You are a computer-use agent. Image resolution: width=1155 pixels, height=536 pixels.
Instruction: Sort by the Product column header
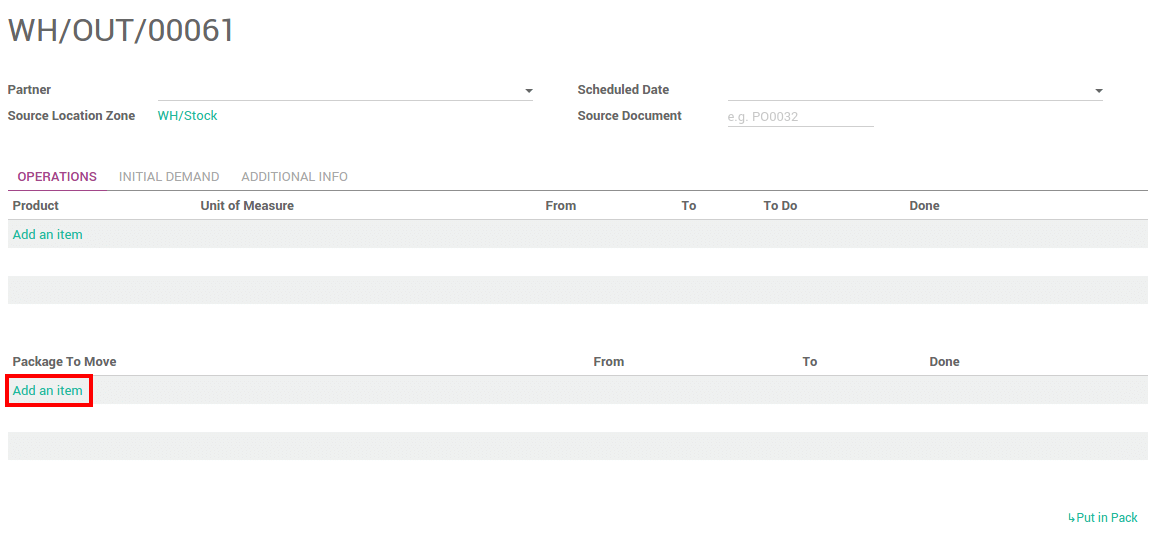pyautogui.click(x=36, y=206)
